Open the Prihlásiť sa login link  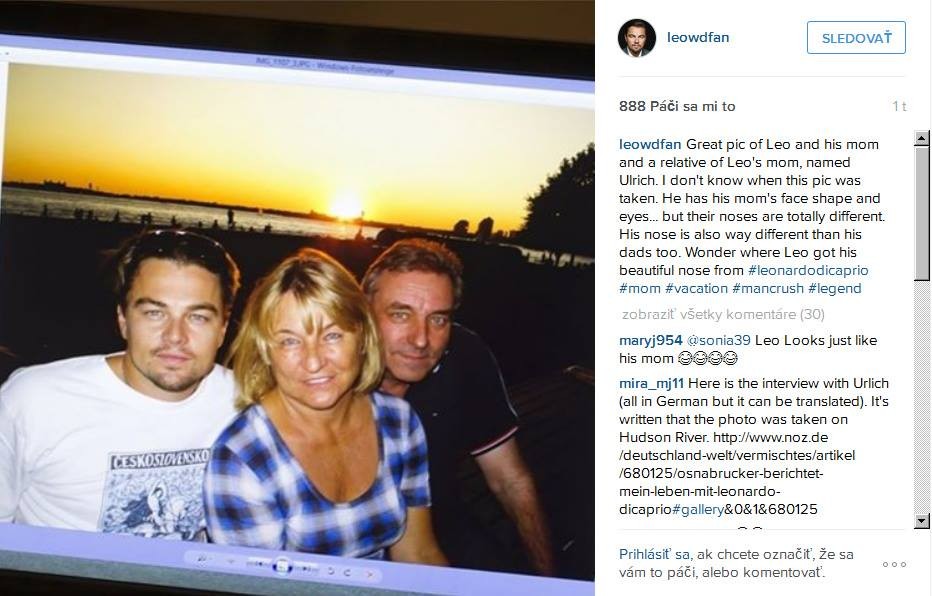point(654,554)
